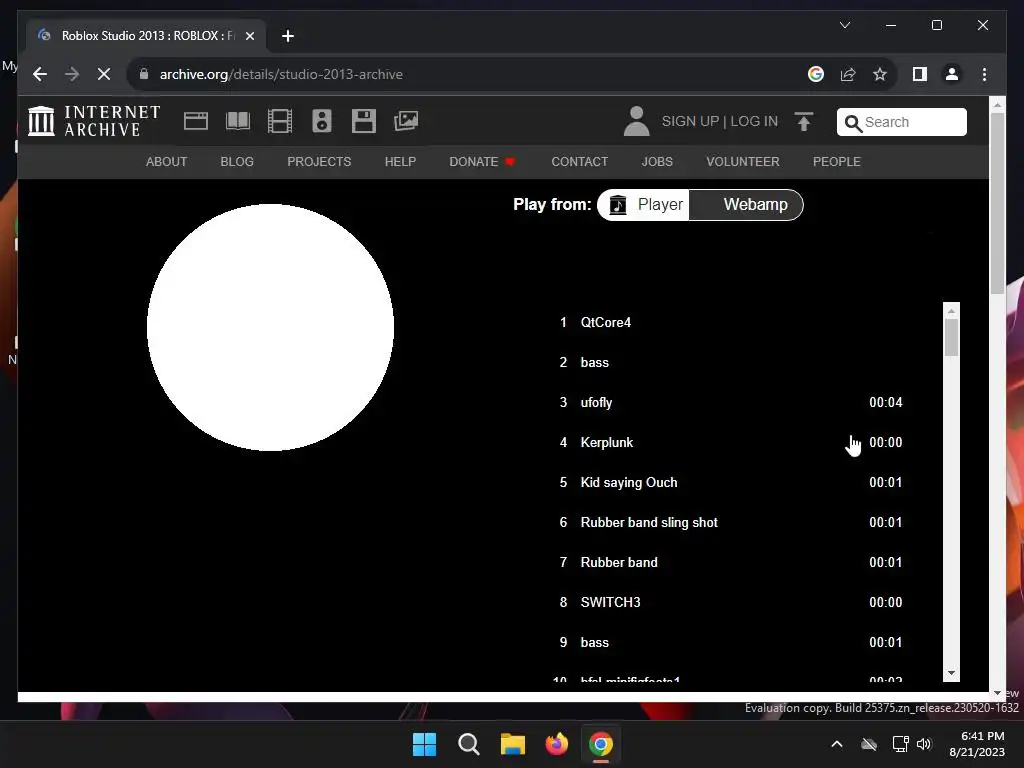The width and height of the screenshot is (1024, 768).
Task: Play track 1 QtCore4
Action: [731, 323]
